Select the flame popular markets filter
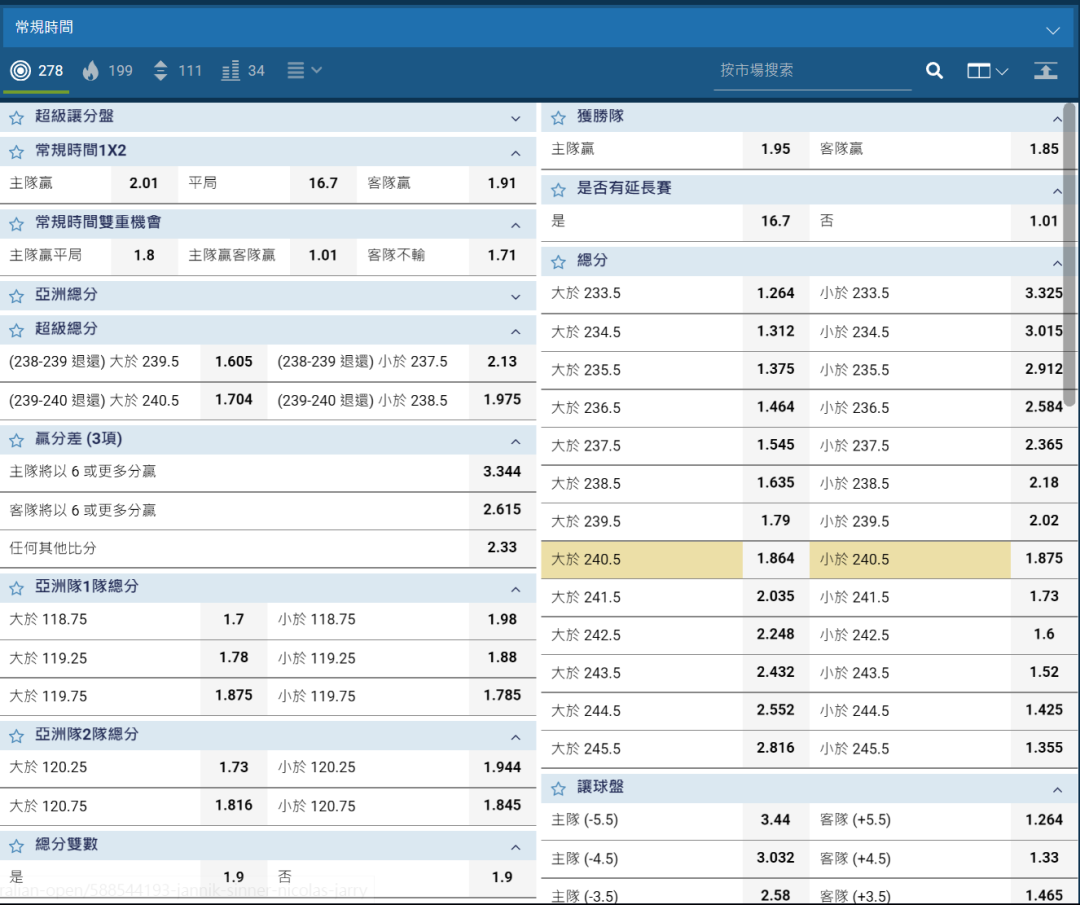Viewport: 1080px width, 905px height. pos(108,71)
